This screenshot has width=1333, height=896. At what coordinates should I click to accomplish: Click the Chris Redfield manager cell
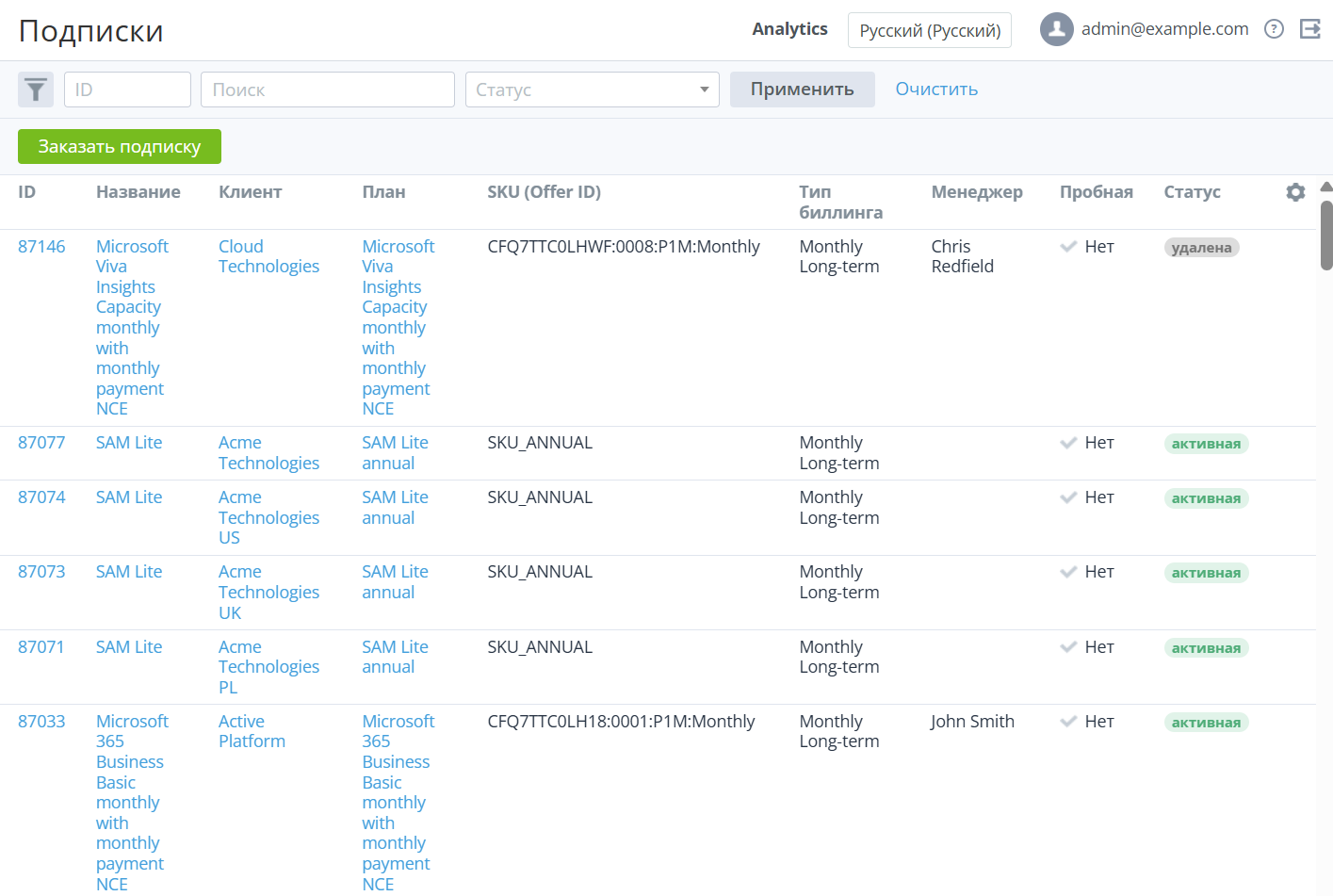point(963,256)
